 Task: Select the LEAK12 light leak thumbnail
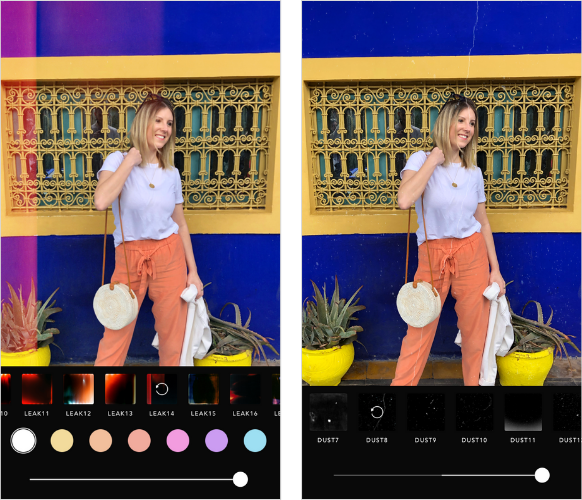coord(78,389)
